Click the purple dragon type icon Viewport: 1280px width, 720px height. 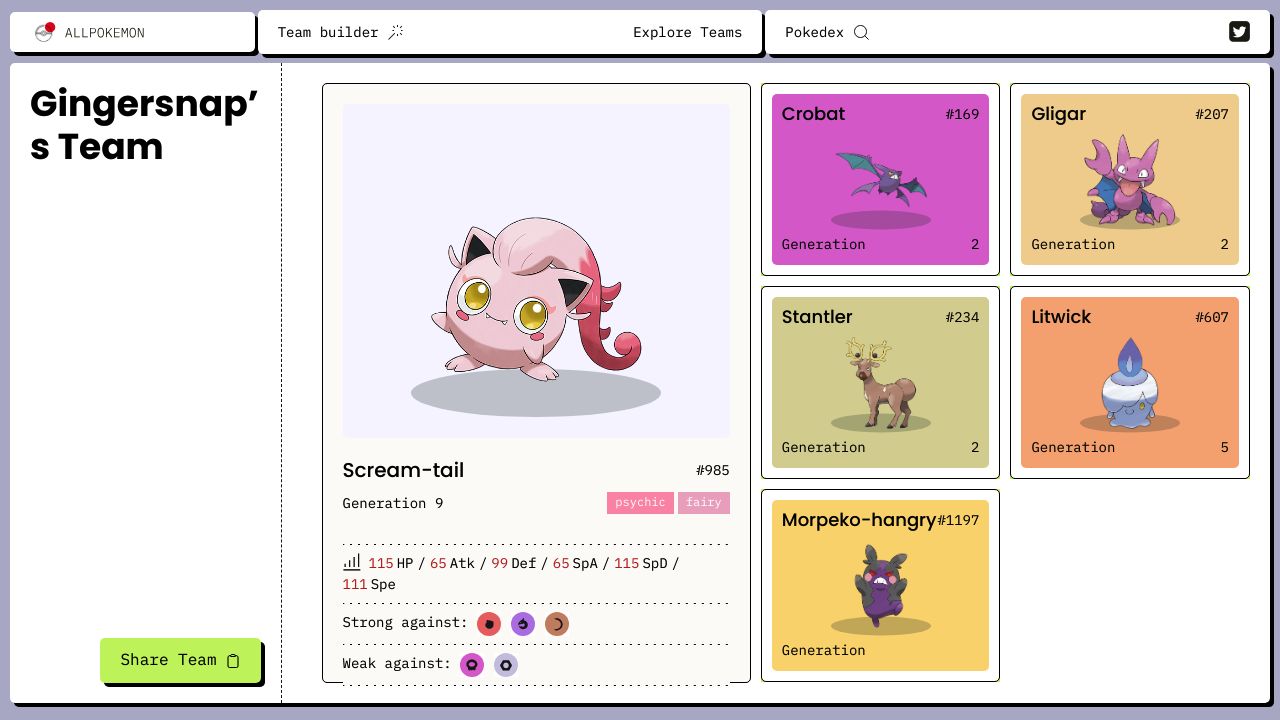[523, 624]
